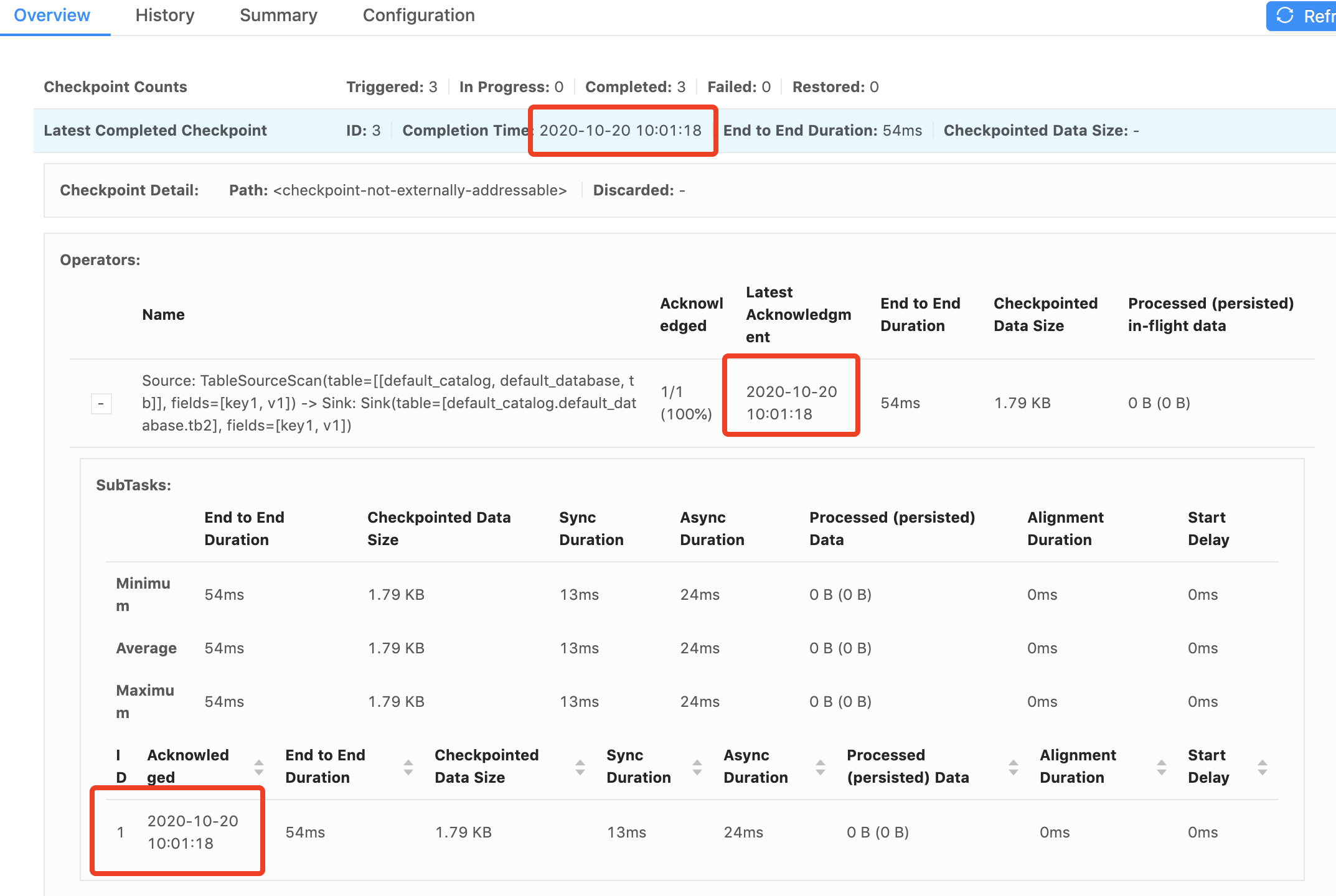Sort subtasks by Sync Duration
This screenshot has height=896, width=1336.
(x=697, y=767)
